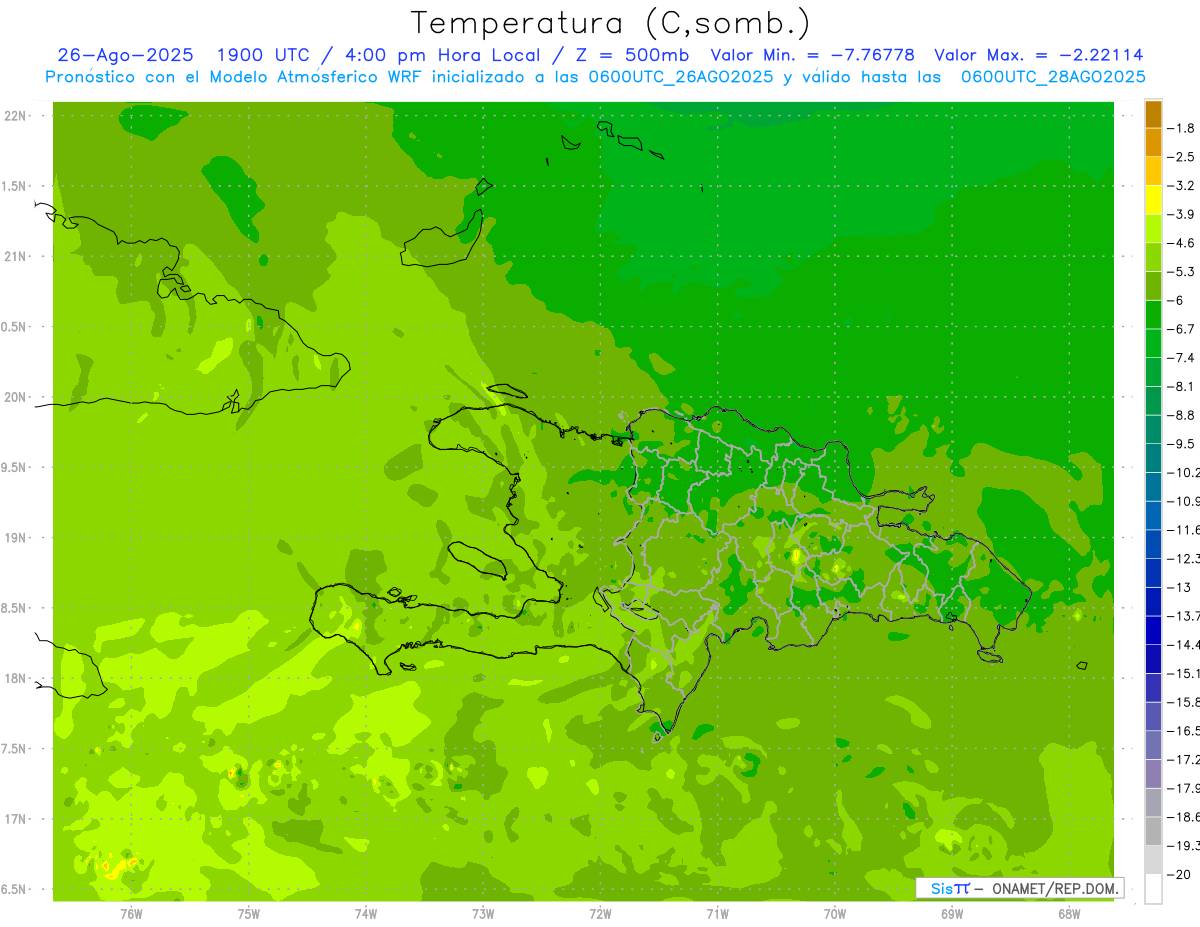Click the '1900 UTC' time text
This screenshot has width=1200, height=927.
pos(264,56)
